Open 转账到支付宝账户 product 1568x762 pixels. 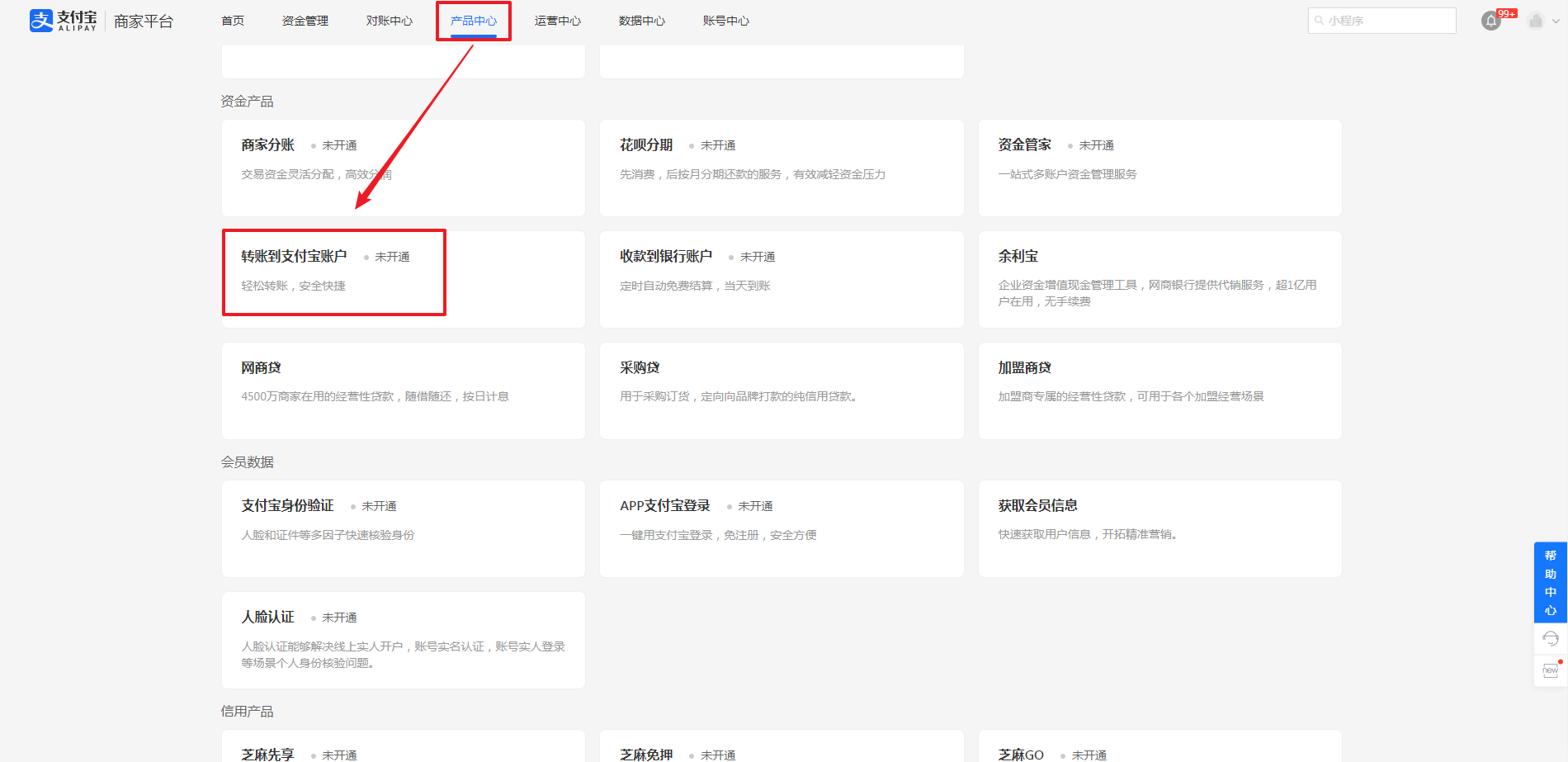(x=404, y=280)
